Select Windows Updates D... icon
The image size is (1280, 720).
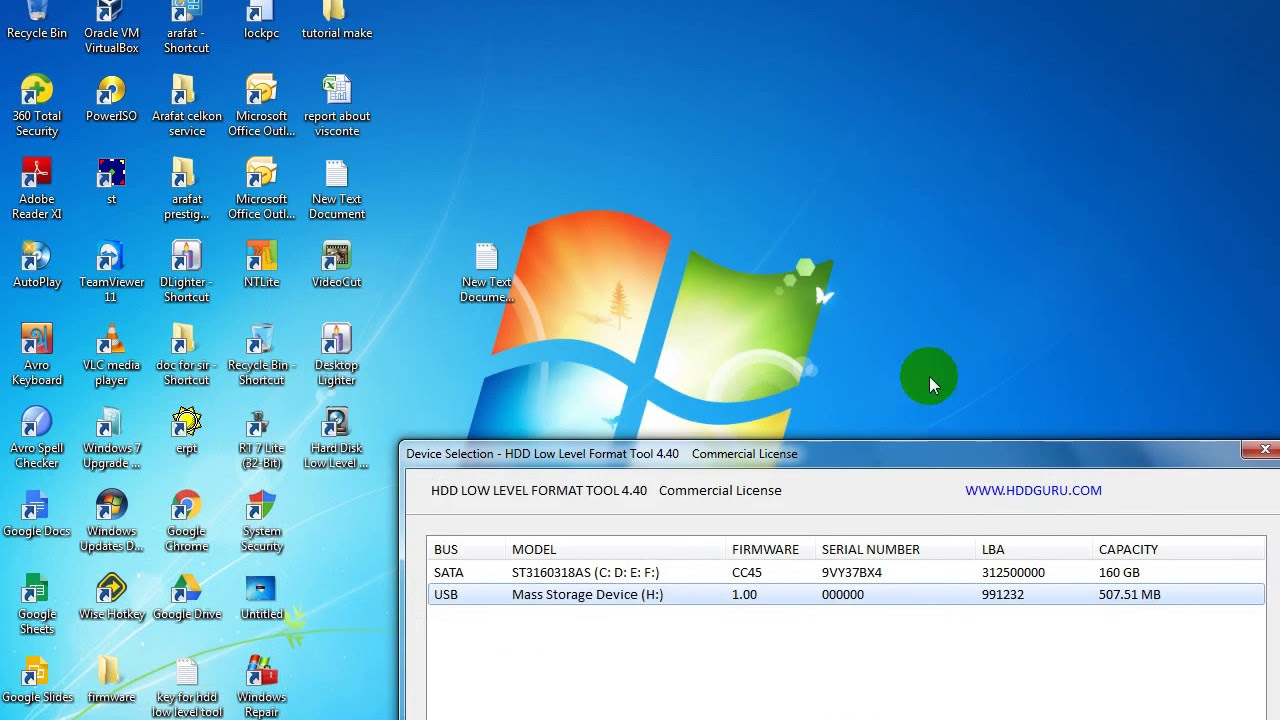point(111,520)
